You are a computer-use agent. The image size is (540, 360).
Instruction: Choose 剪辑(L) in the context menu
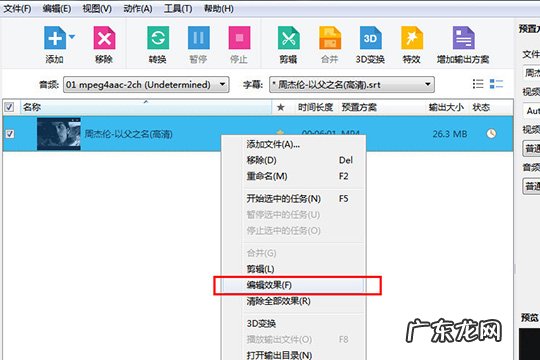pos(293,269)
